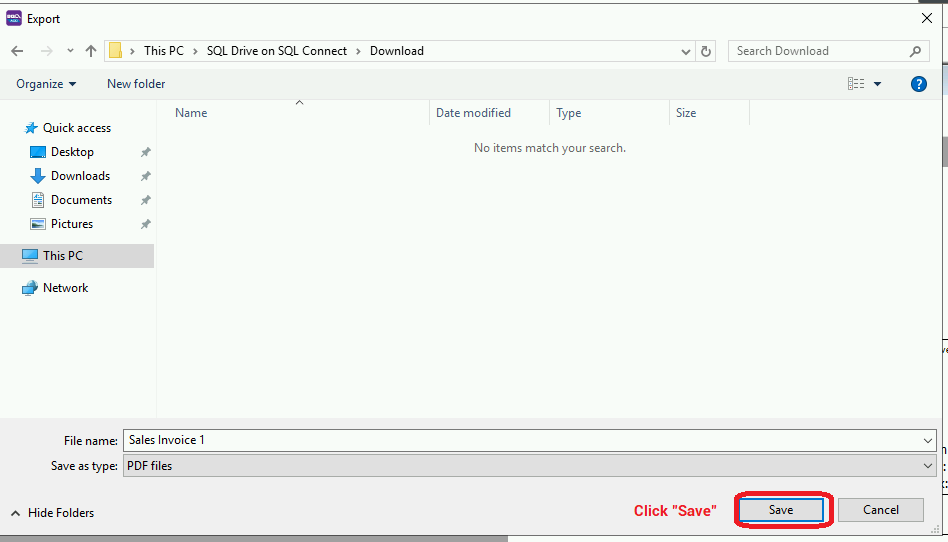948x542 pixels.
Task: Close the Export dialog
Action: point(926,18)
